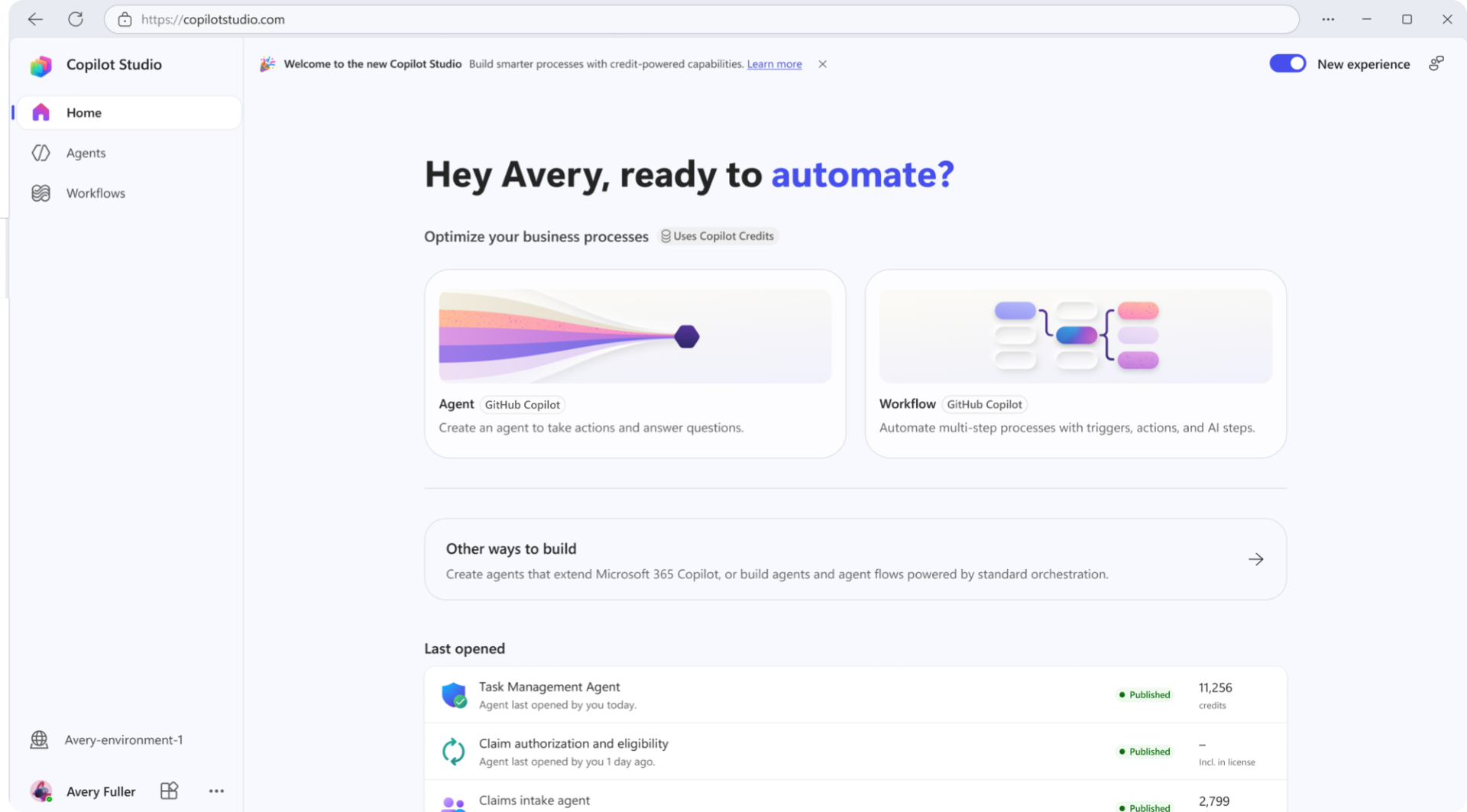Click the Last opened heading
The height and width of the screenshot is (812, 1467).
(465, 649)
